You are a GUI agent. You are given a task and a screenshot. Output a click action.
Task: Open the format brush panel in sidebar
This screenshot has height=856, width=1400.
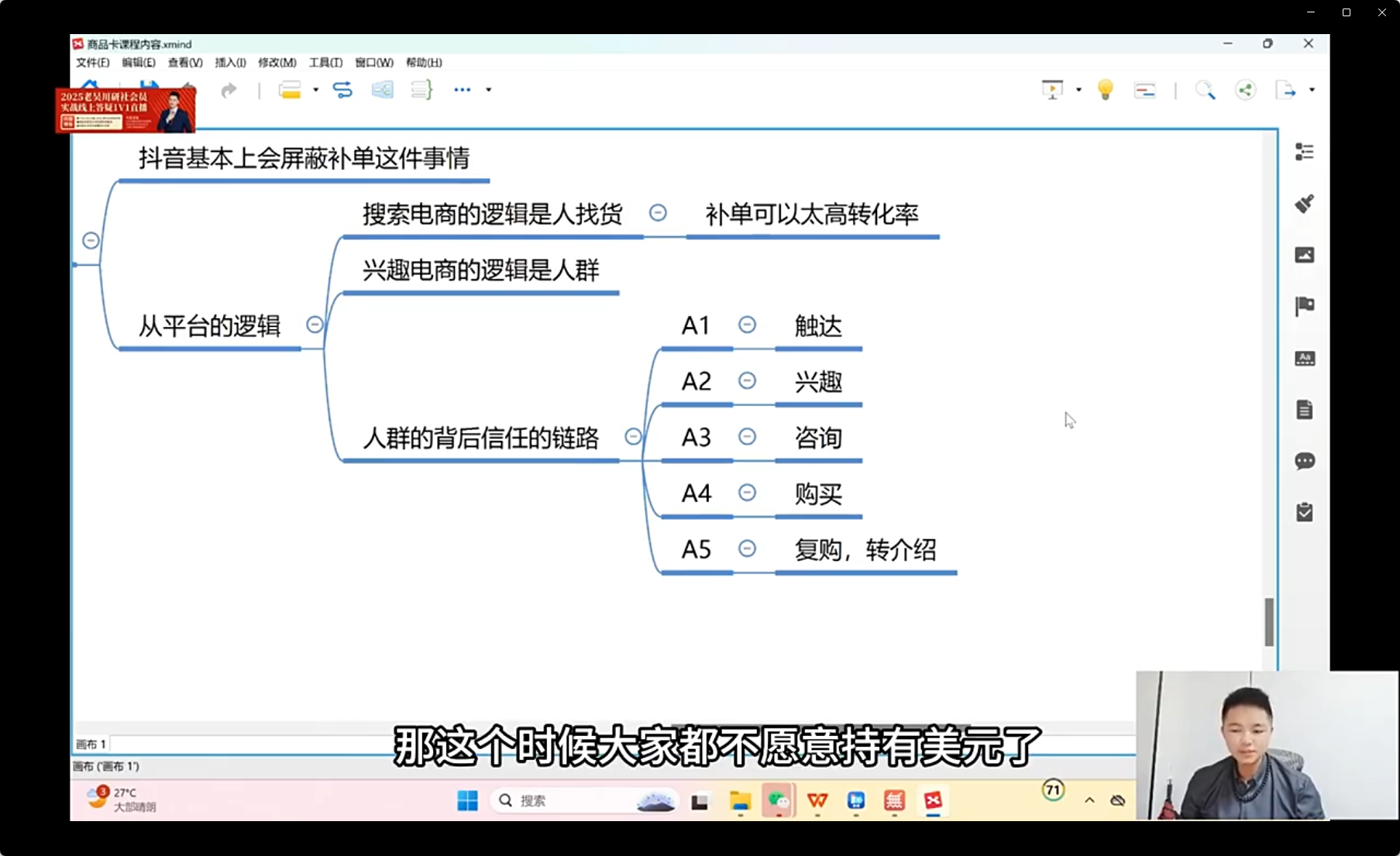tap(1304, 204)
